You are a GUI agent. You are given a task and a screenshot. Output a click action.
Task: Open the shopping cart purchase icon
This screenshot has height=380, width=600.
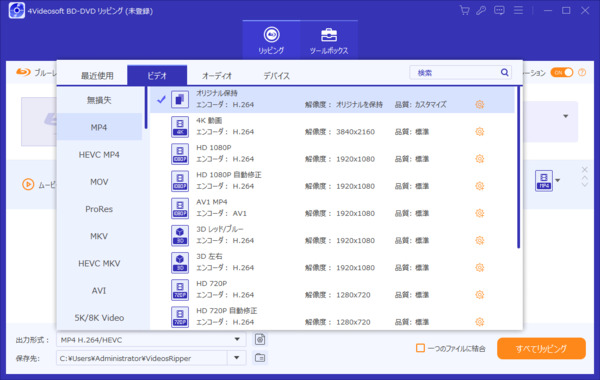pyautogui.click(x=464, y=10)
